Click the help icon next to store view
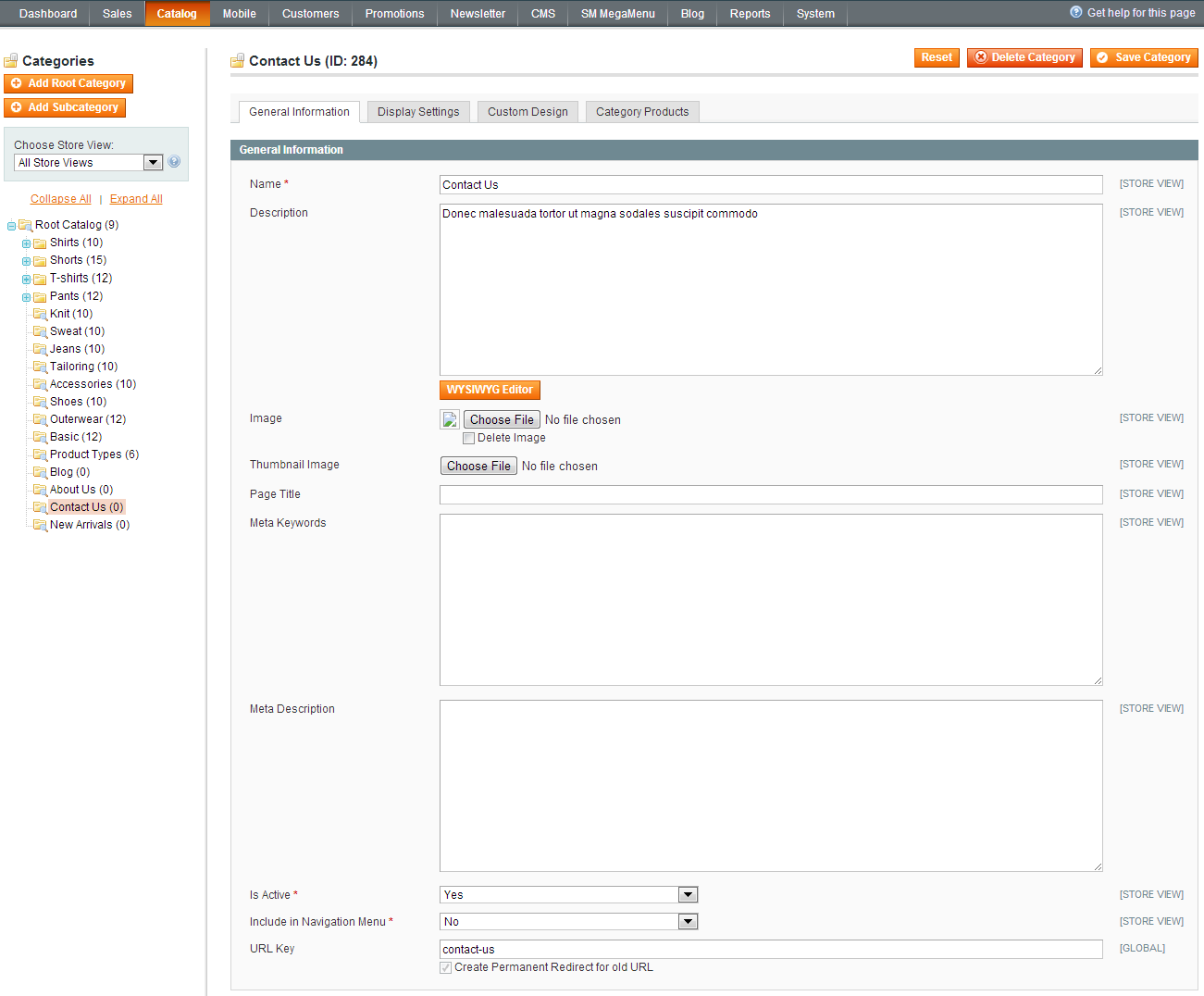The image size is (1204, 996). coord(174,162)
